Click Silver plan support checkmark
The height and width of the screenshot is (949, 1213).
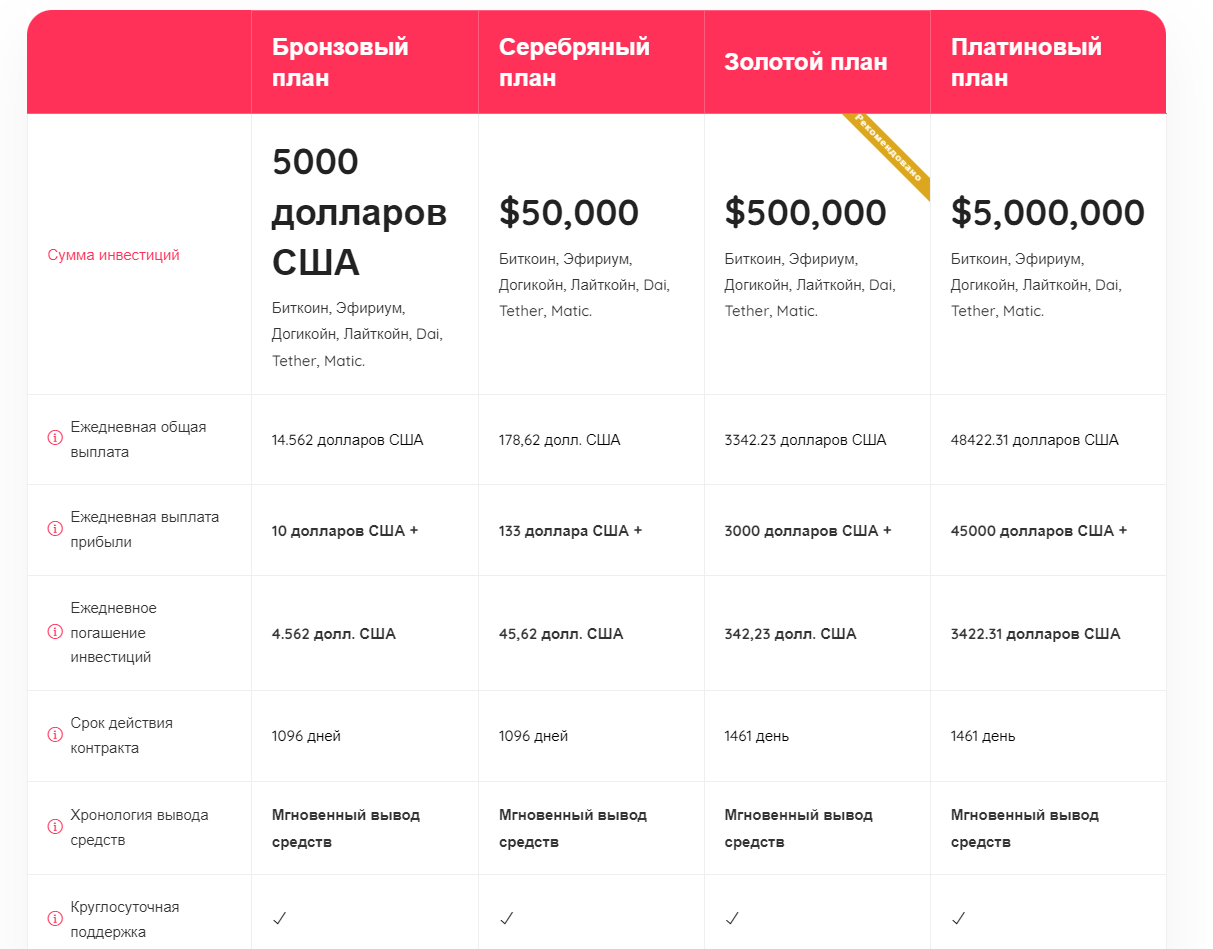pos(507,917)
